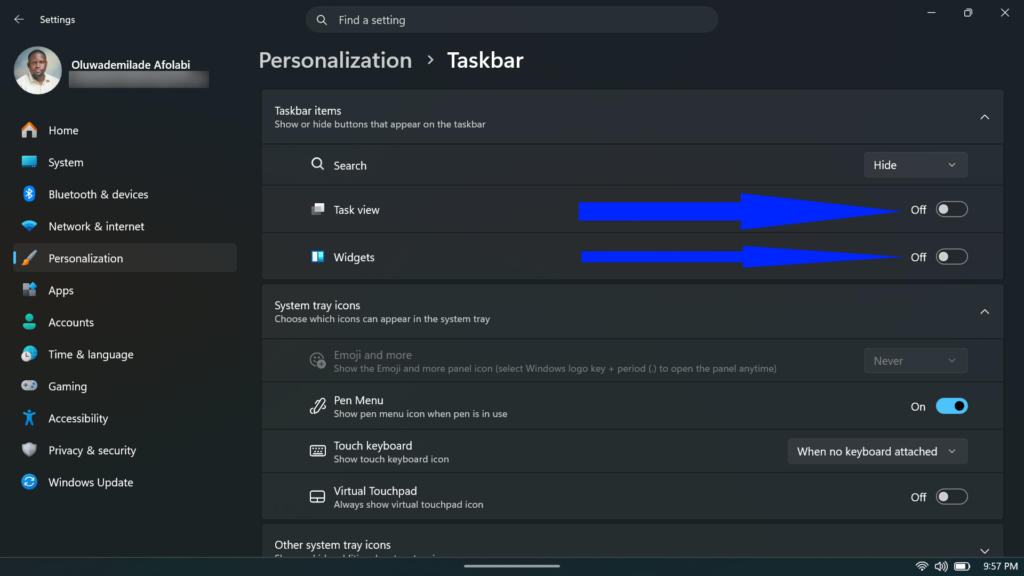This screenshot has height=576, width=1024.
Task: Click the Virtual Touchpad label
Action: pos(375,491)
